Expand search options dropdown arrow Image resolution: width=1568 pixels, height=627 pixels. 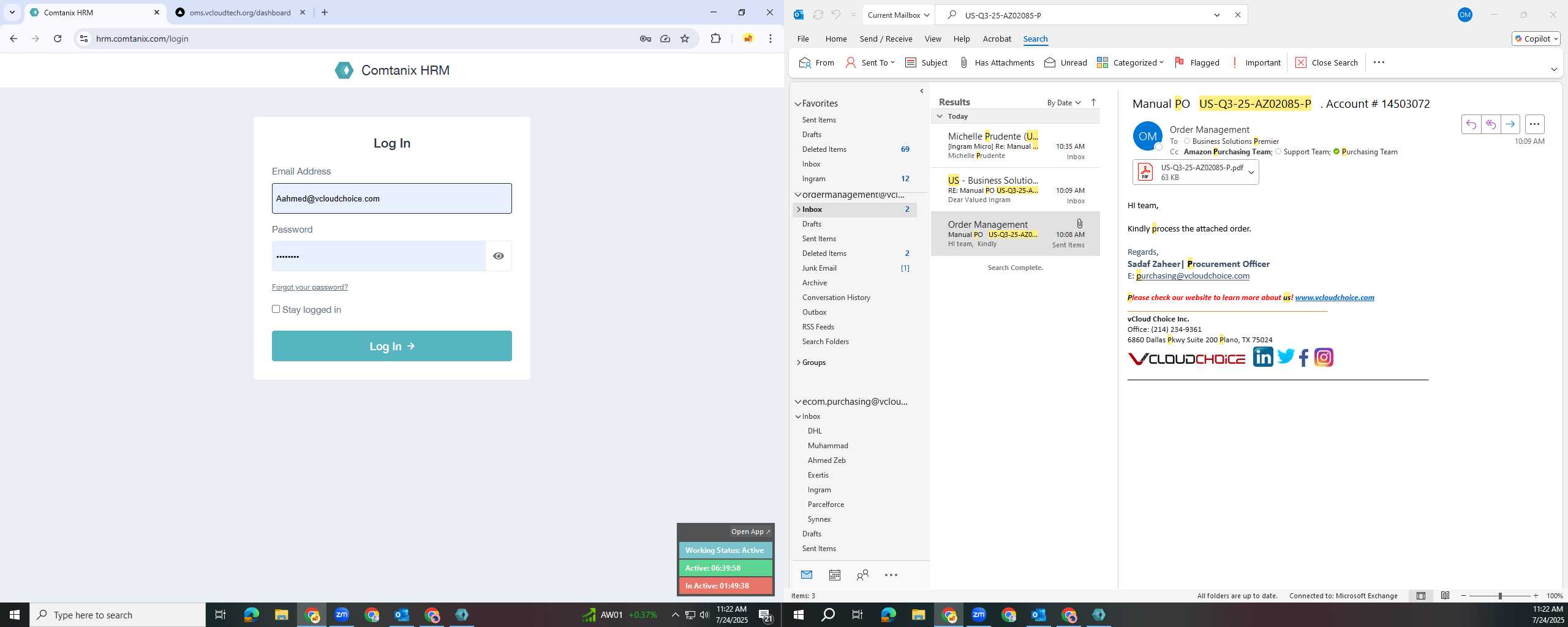[x=1217, y=15]
